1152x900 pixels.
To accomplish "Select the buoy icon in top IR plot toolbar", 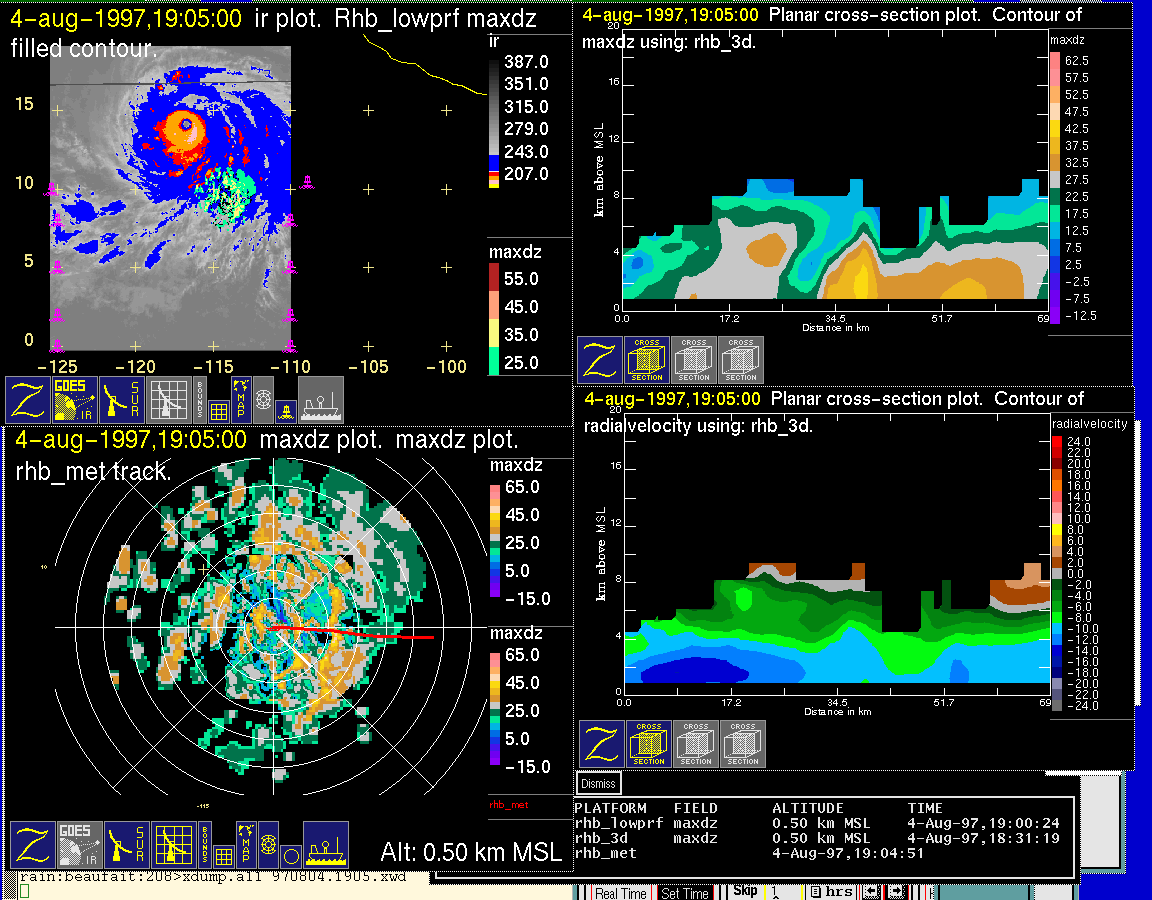I will point(285,409).
